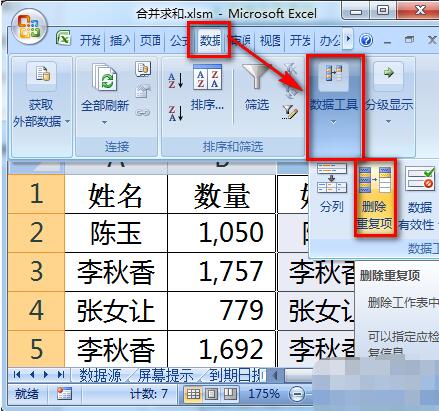Open the 公式 ribbon tab
Image resolution: width=439 pixels, height=411 pixels.
(179, 41)
